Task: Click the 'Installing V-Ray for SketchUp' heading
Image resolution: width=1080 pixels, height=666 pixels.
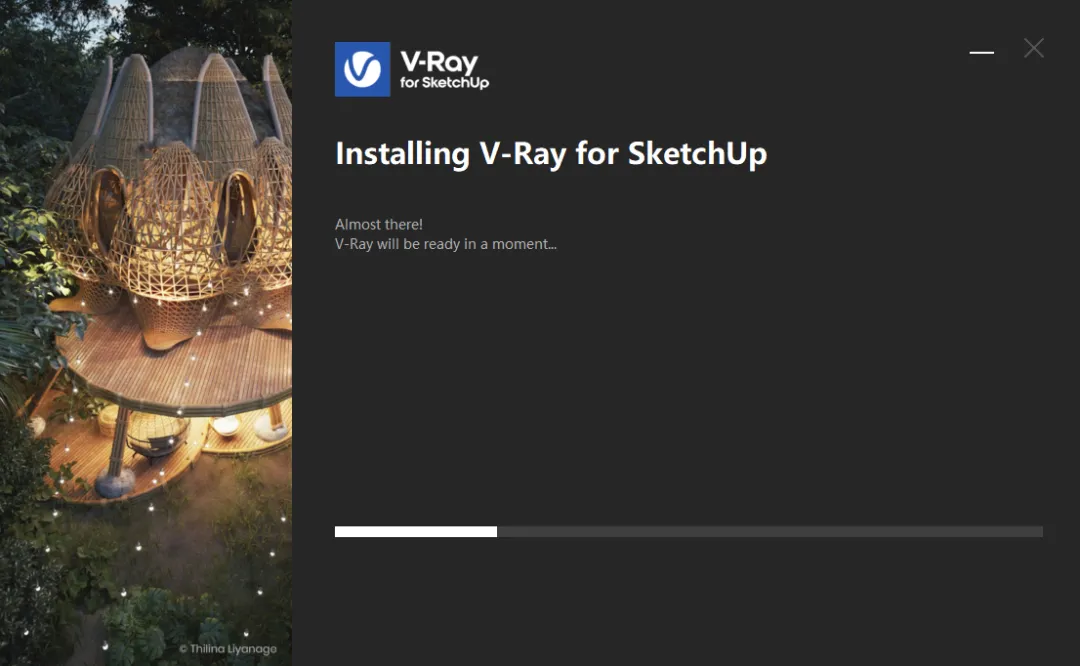Action: (551, 154)
